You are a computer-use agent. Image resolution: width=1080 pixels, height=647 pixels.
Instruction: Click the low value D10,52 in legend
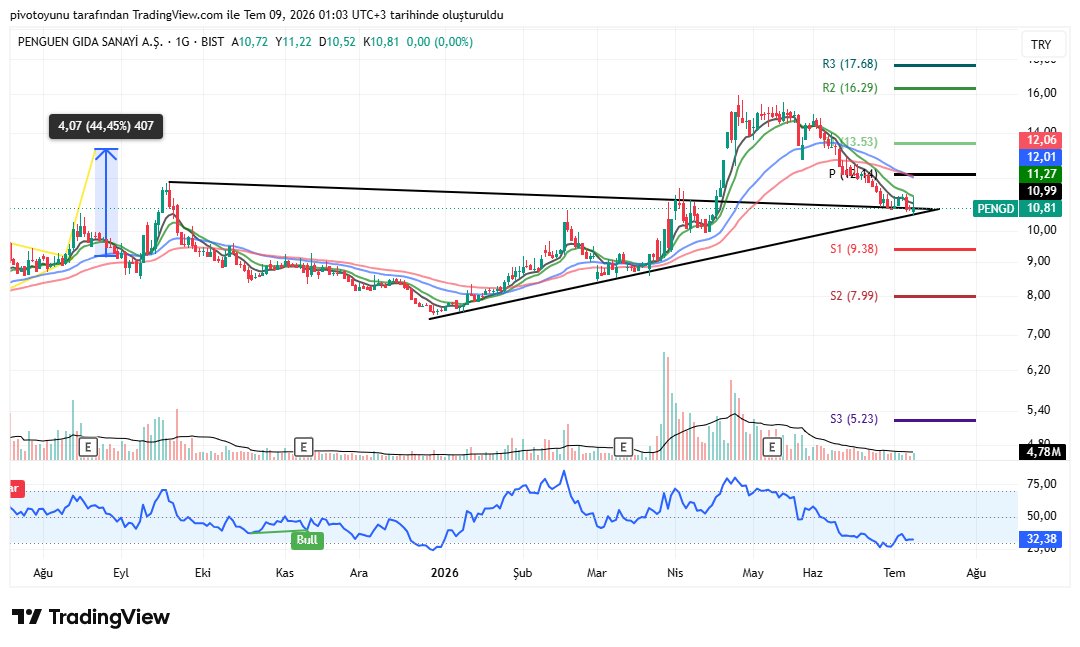pyautogui.click(x=337, y=42)
